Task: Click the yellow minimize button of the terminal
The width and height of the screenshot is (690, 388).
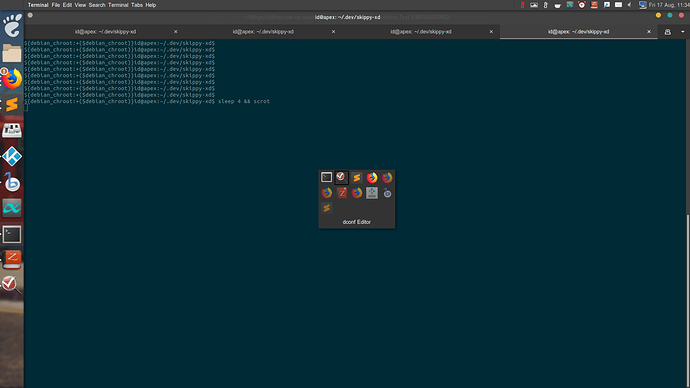Action: [658, 15]
